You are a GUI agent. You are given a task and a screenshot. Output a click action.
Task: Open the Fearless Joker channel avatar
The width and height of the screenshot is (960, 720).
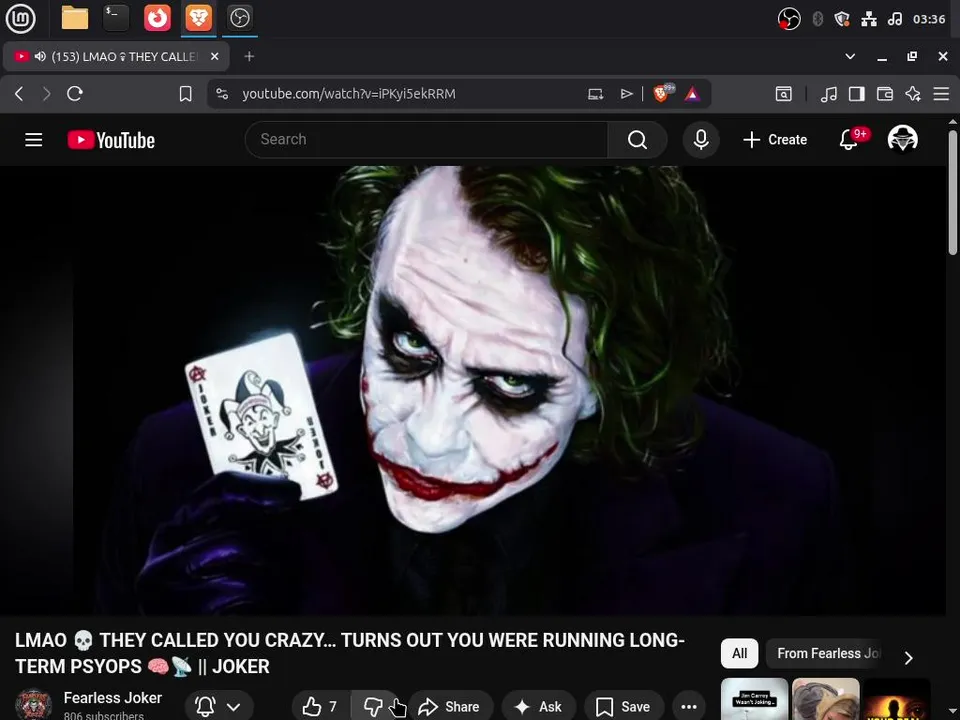coord(34,705)
